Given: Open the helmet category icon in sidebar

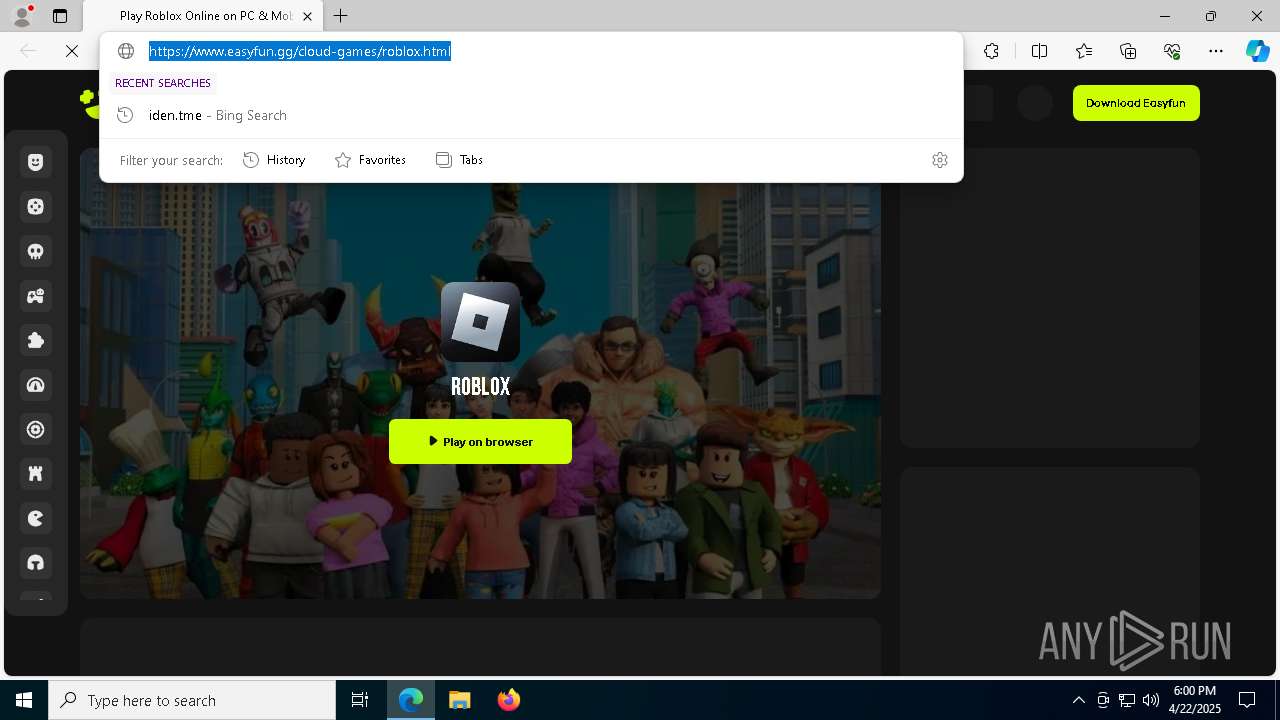Looking at the screenshot, I should pos(36,563).
